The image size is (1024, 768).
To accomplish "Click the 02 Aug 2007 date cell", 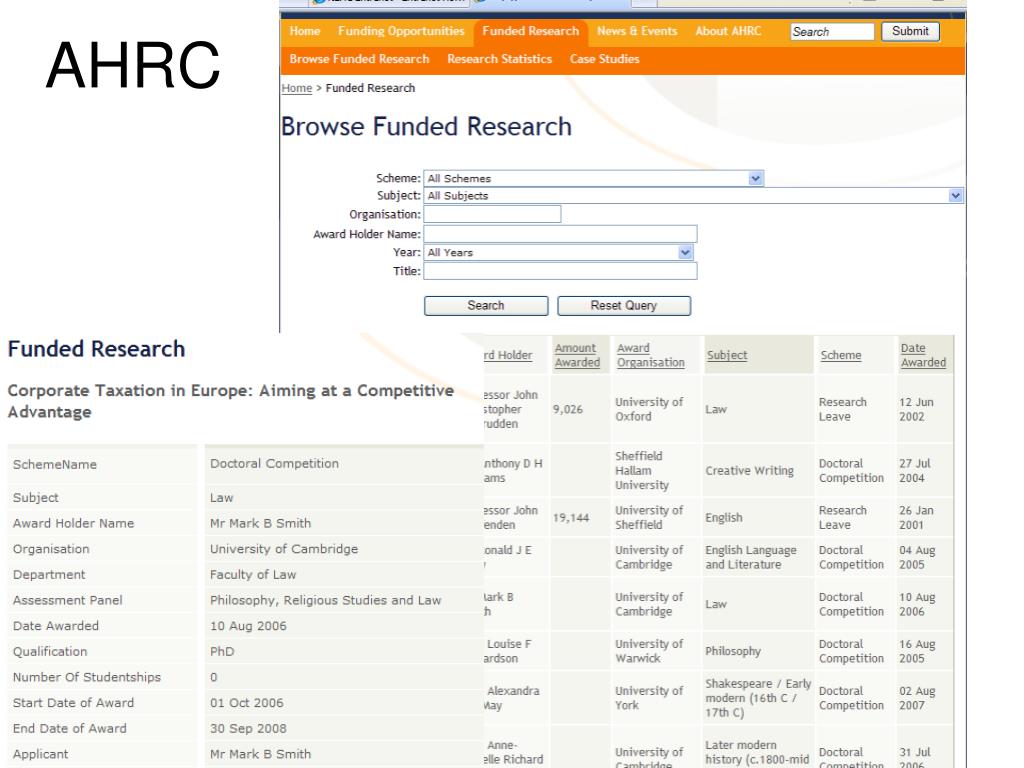I will [x=917, y=698].
